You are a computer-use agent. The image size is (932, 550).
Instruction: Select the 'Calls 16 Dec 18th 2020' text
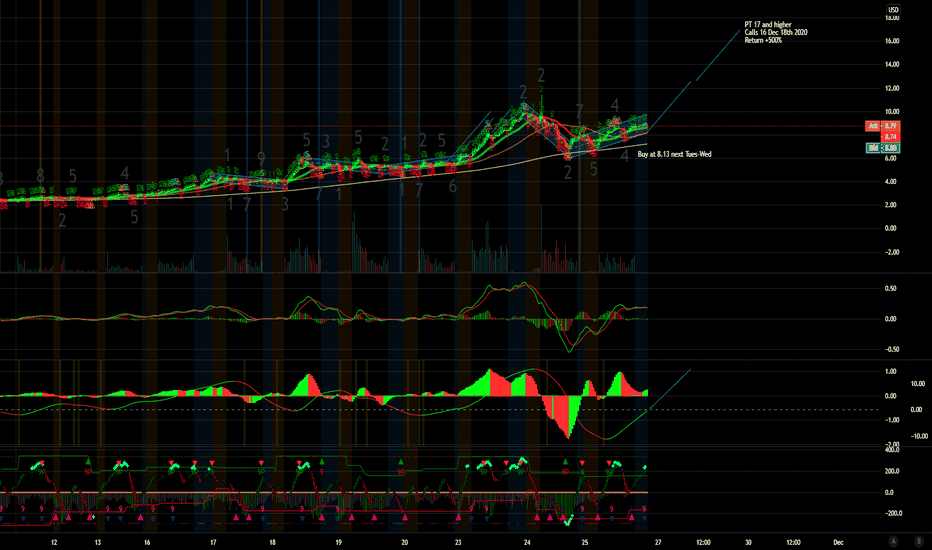click(776, 33)
